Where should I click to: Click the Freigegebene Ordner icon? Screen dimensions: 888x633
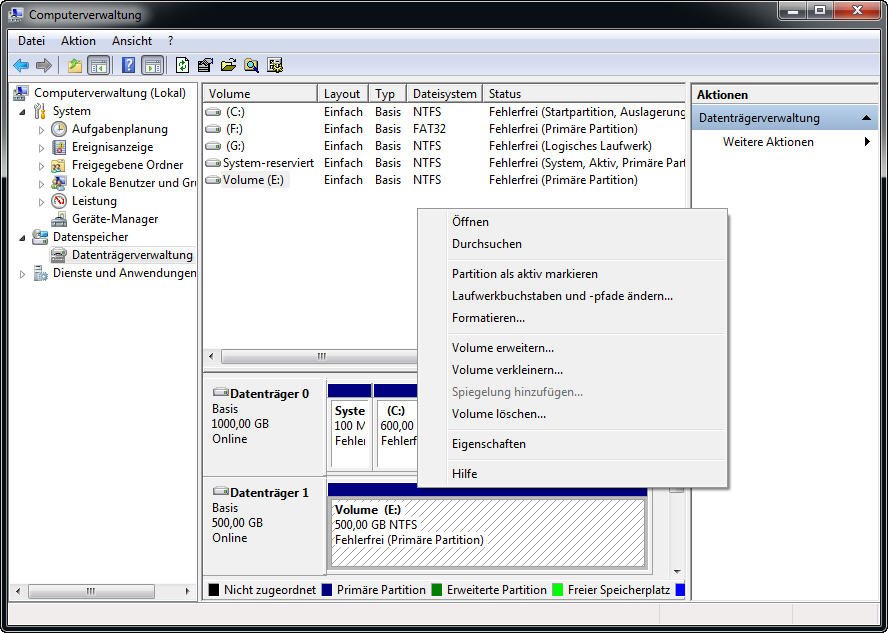coord(59,165)
